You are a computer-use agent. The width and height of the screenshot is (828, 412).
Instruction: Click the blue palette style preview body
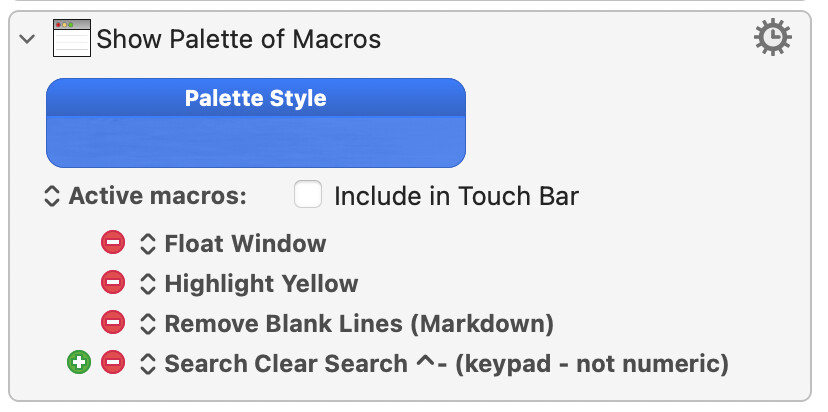point(255,141)
